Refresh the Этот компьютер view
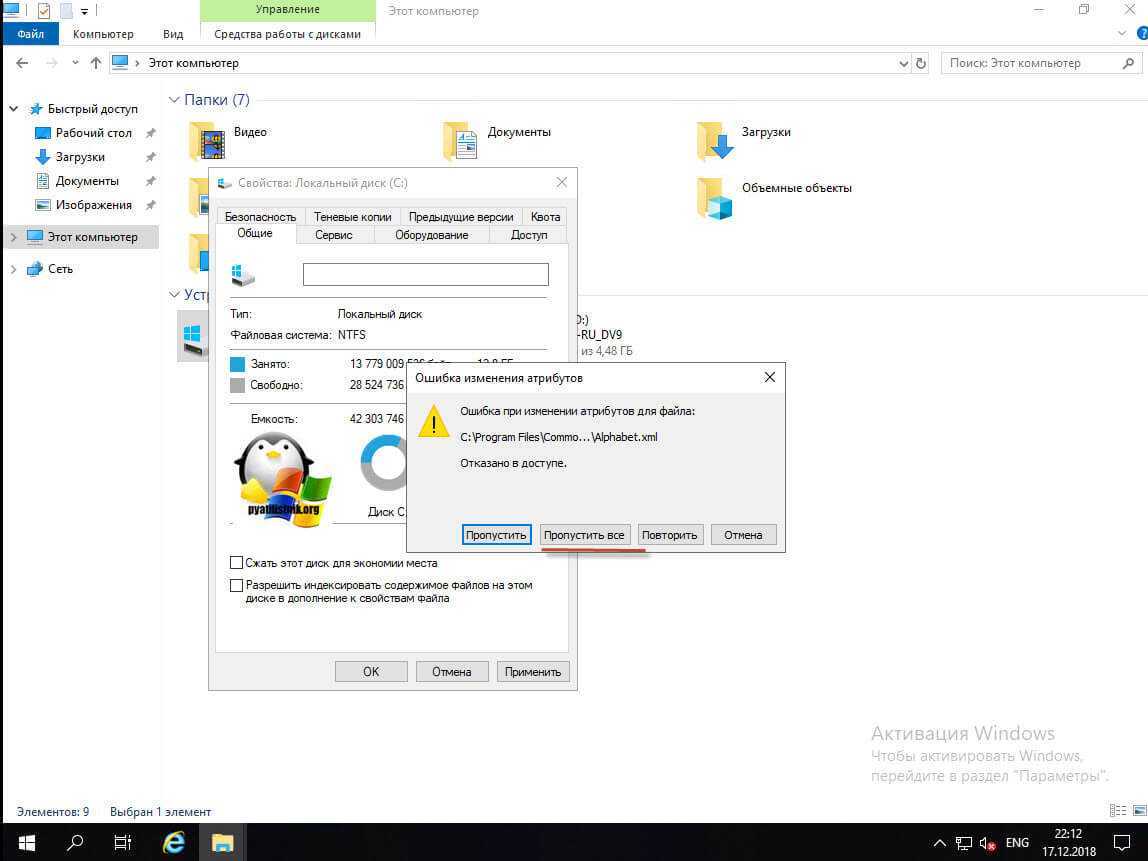Image resolution: width=1148 pixels, height=861 pixels. pos(921,64)
